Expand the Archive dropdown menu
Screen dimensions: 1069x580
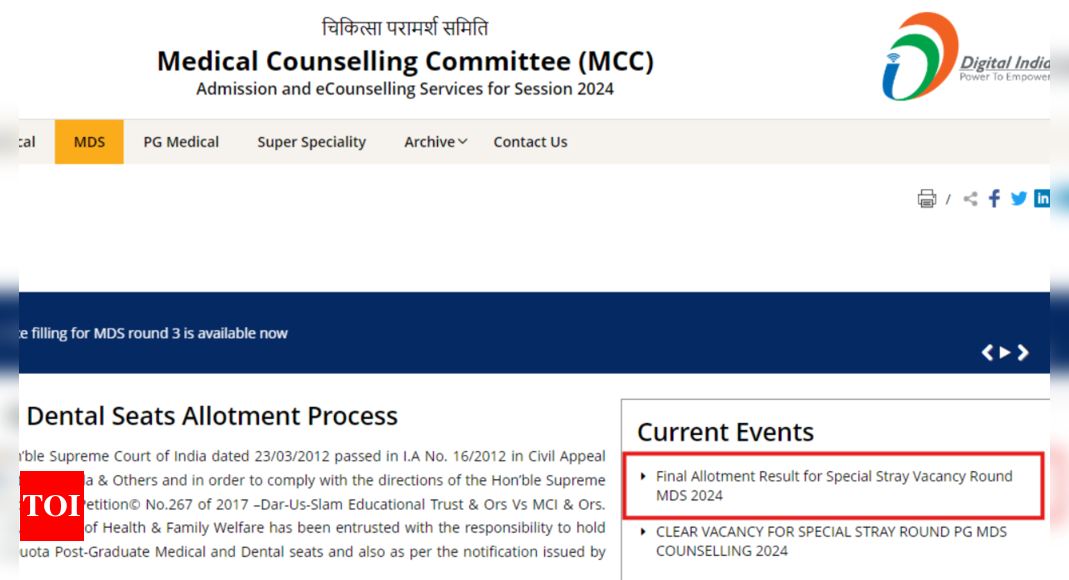(436, 142)
